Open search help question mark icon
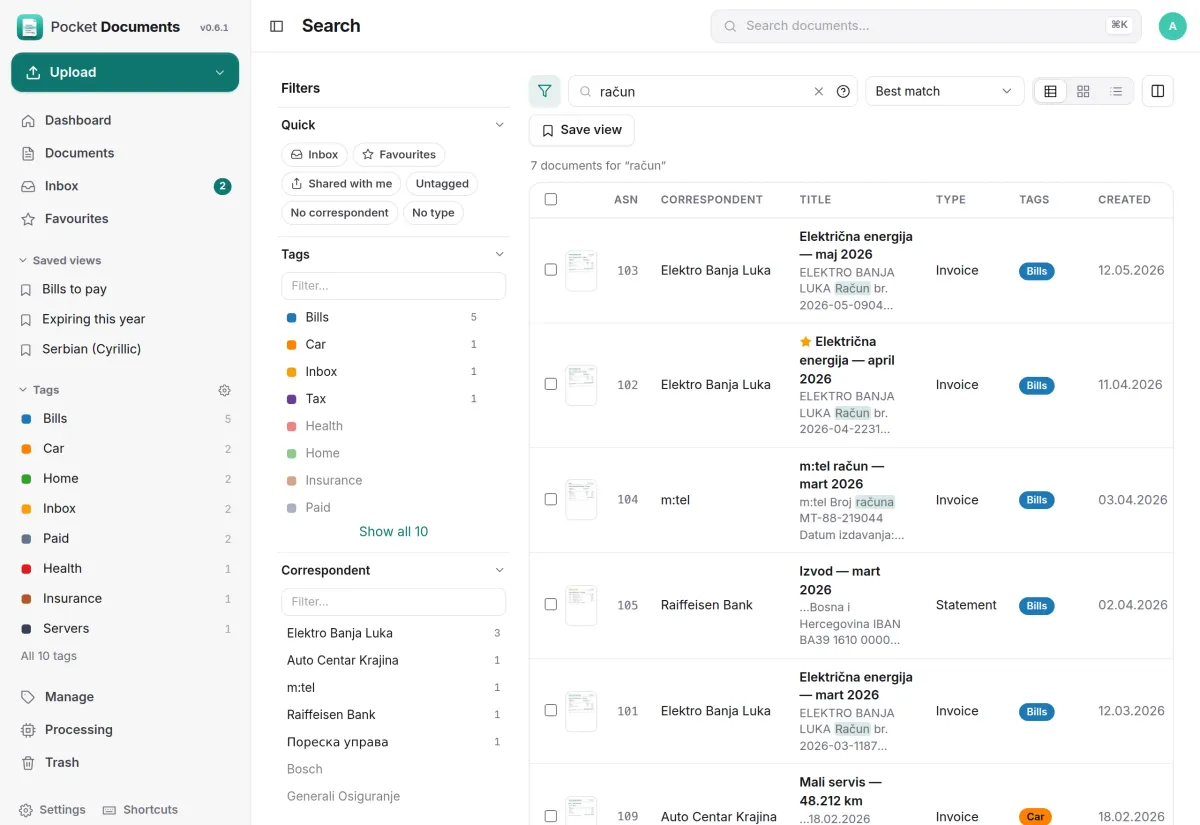Image resolution: width=1200 pixels, height=825 pixels. click(x=843, y=91)
